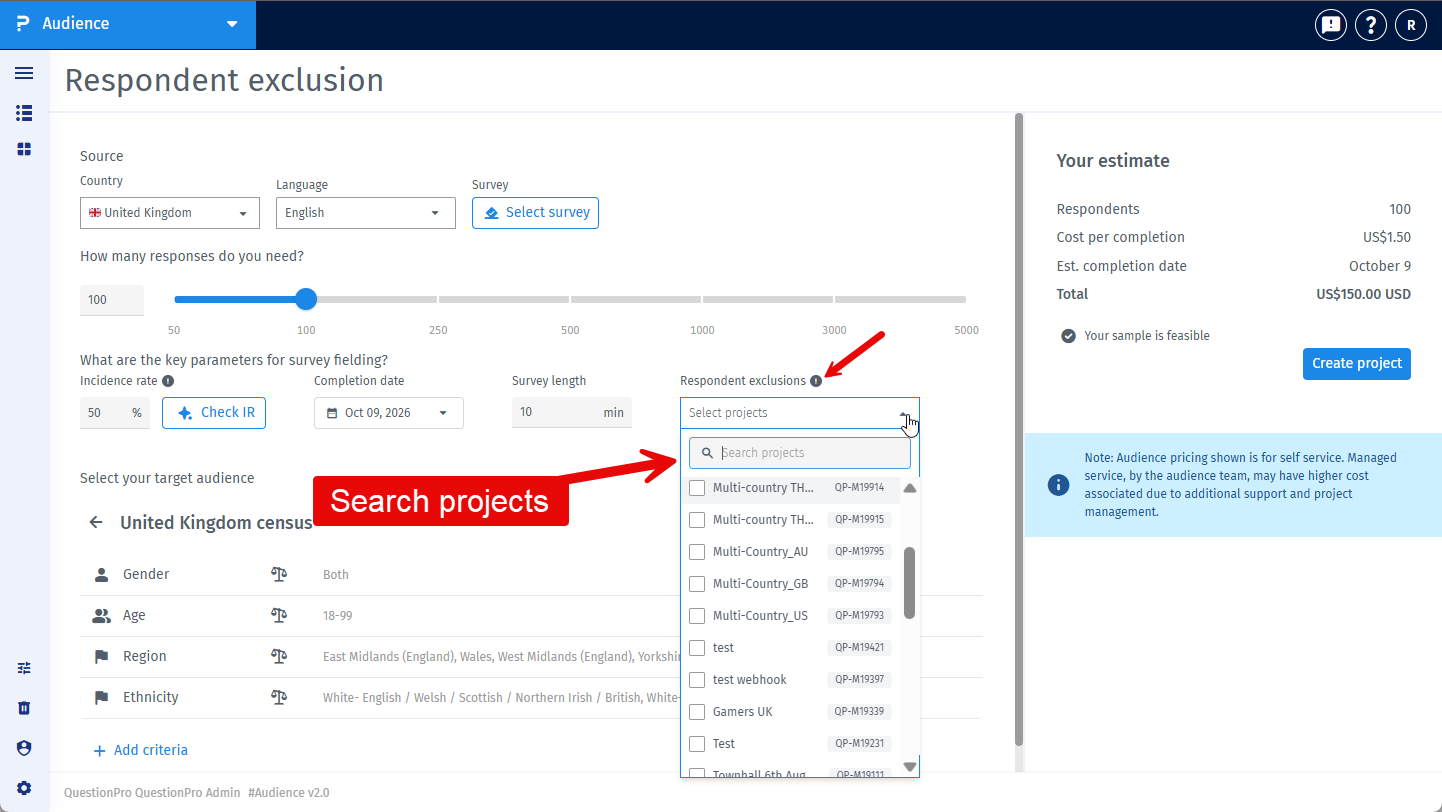Open the Country dropdown showing United Kingdom
Image resolution: width=1442 pixels, height=812 pixels.
(170, 213)
